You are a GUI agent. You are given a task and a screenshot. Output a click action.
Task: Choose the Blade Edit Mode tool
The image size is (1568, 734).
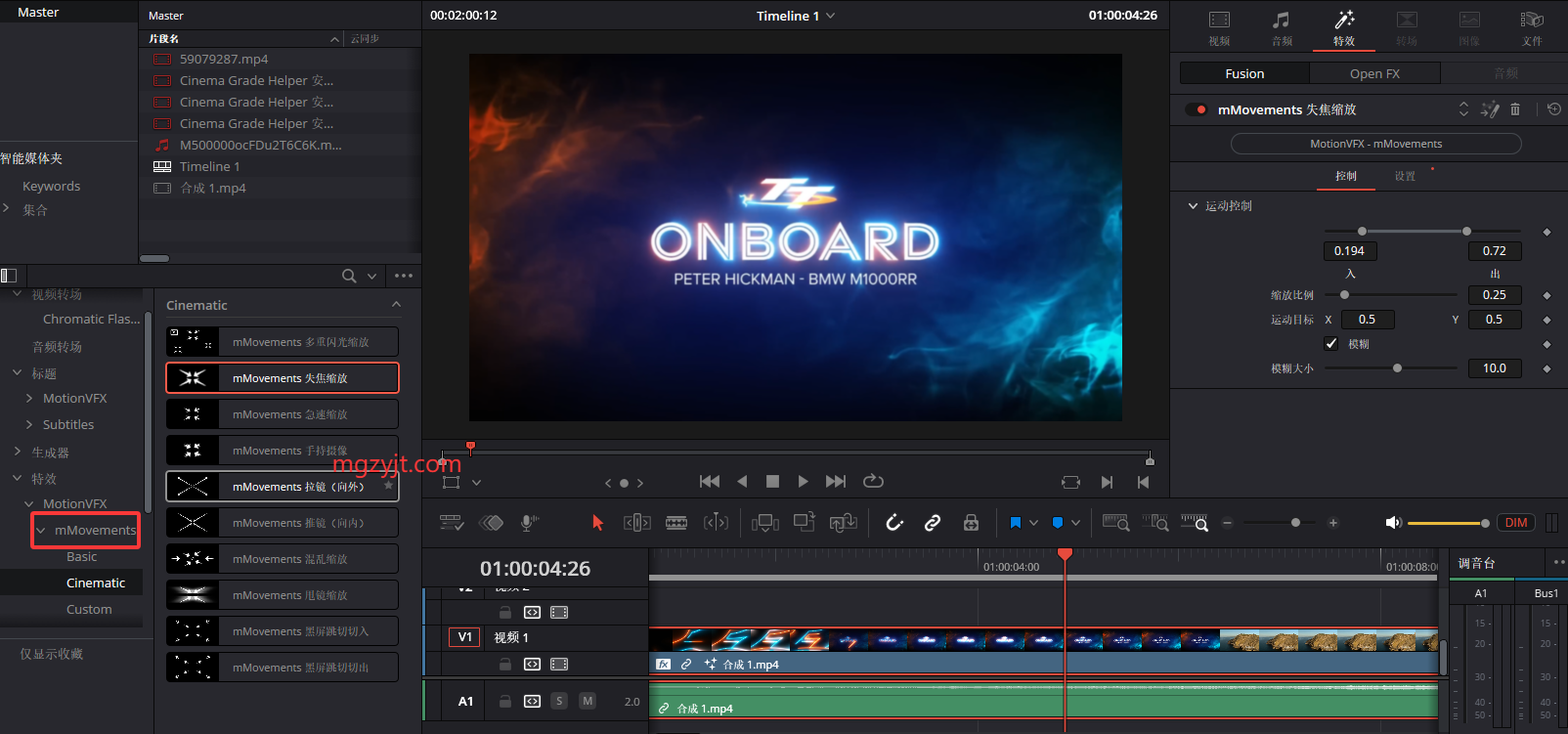coord(676,523)
